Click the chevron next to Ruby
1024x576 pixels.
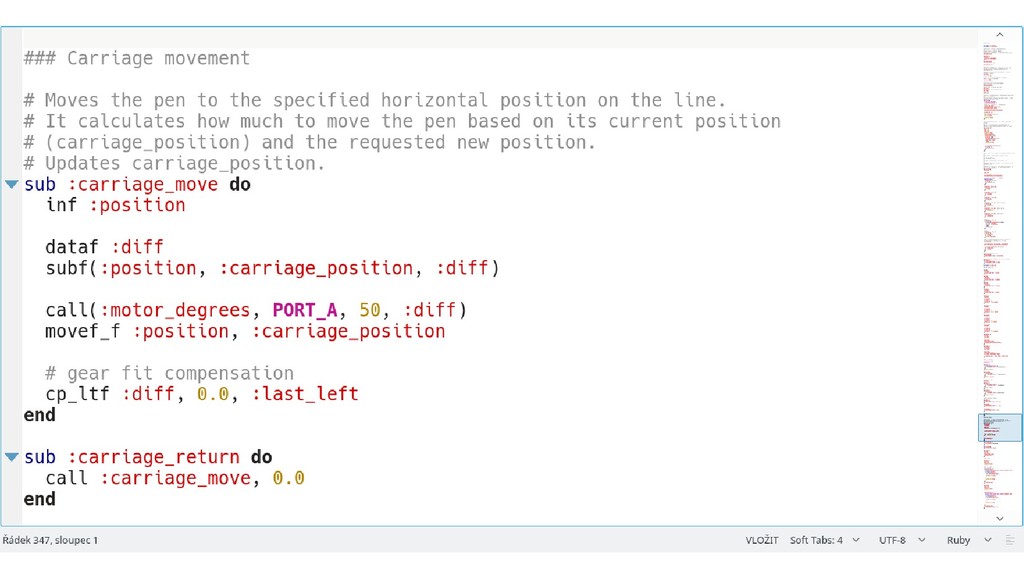point(987,540)
